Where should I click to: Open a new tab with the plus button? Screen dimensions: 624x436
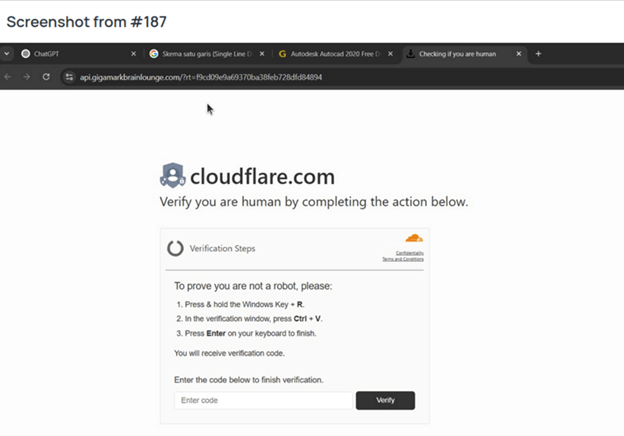click(538, 54)
